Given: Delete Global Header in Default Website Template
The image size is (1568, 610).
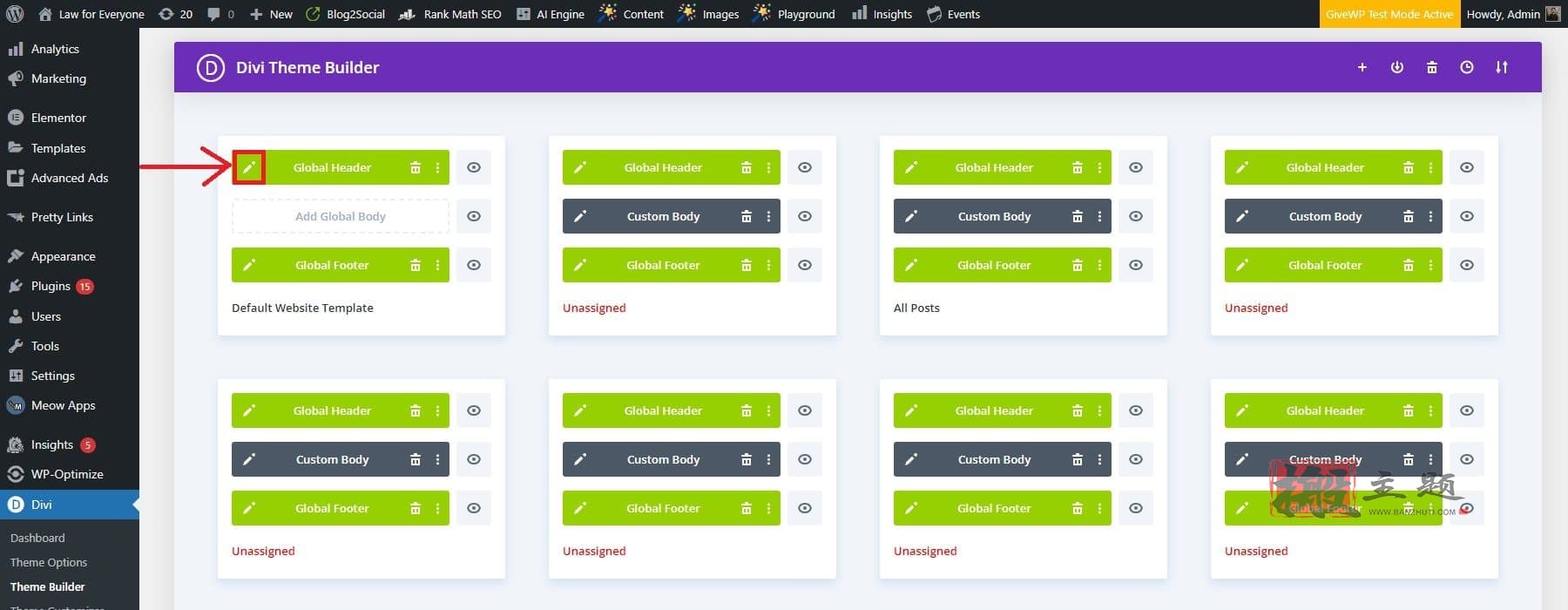Looking at the screenshot, I should (x=416, y=167).
